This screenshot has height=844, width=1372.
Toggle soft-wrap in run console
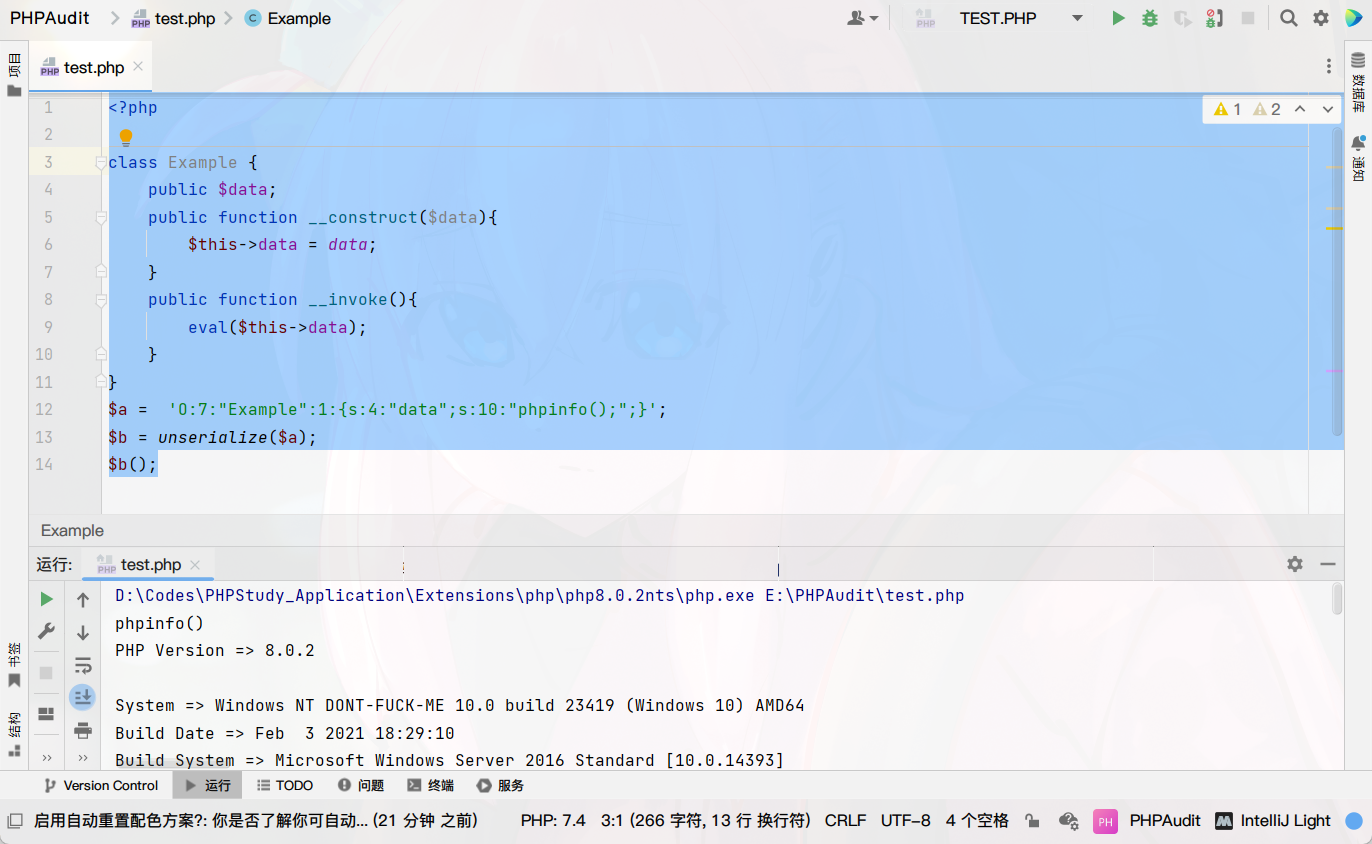[83, 665]
